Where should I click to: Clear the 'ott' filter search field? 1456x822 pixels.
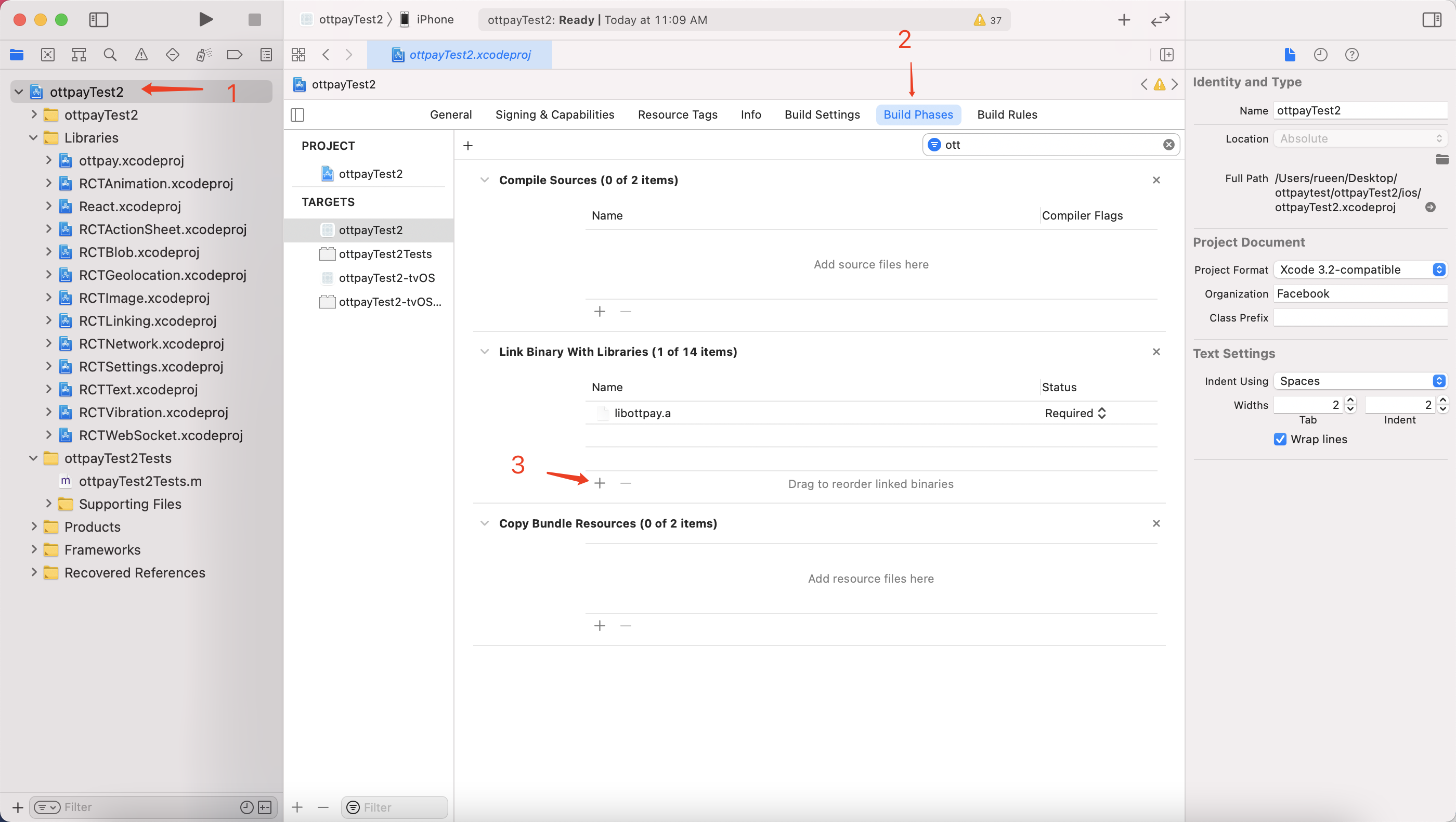click(x=1168, y=145)
